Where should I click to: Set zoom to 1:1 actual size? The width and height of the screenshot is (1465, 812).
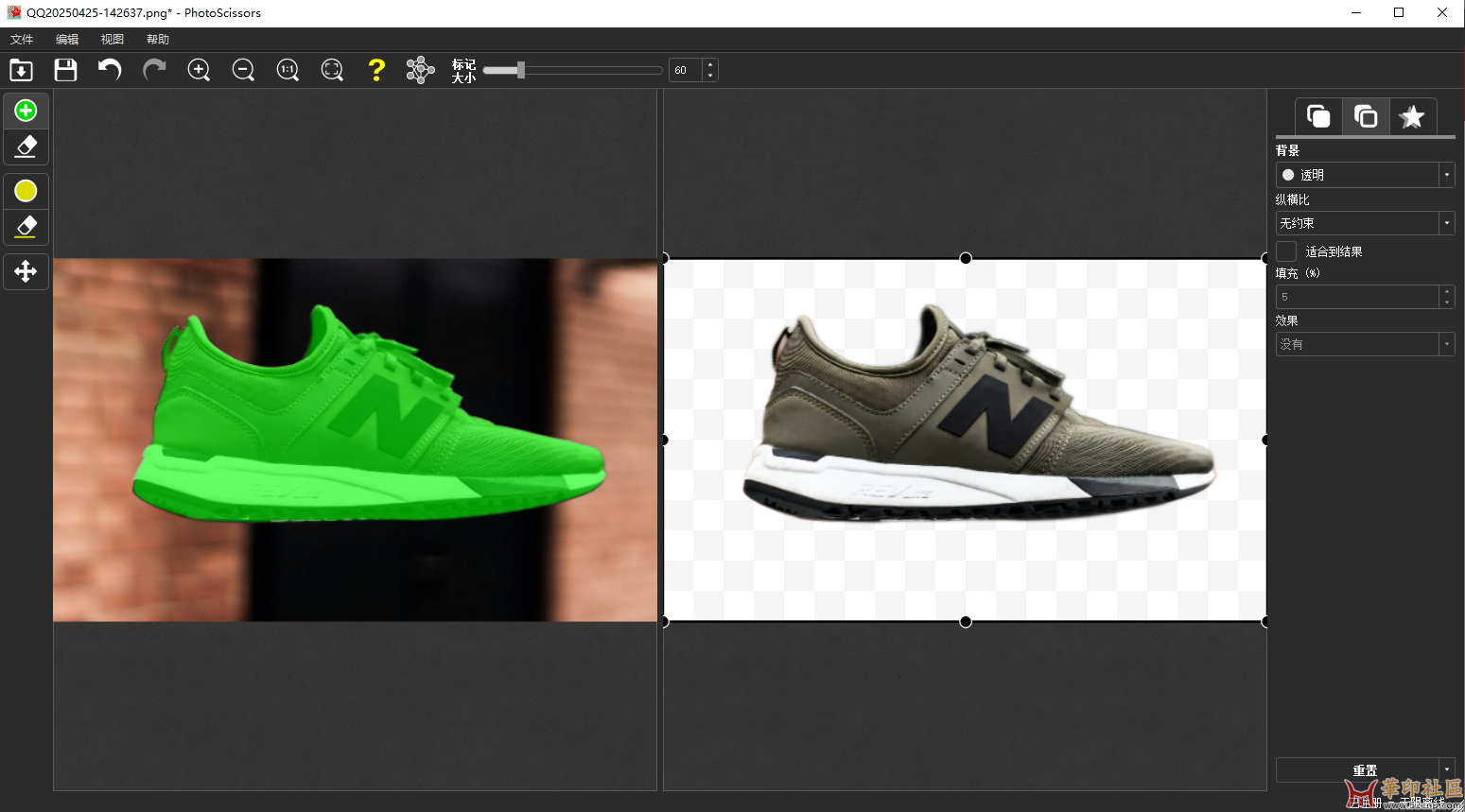tap(288, 70)
